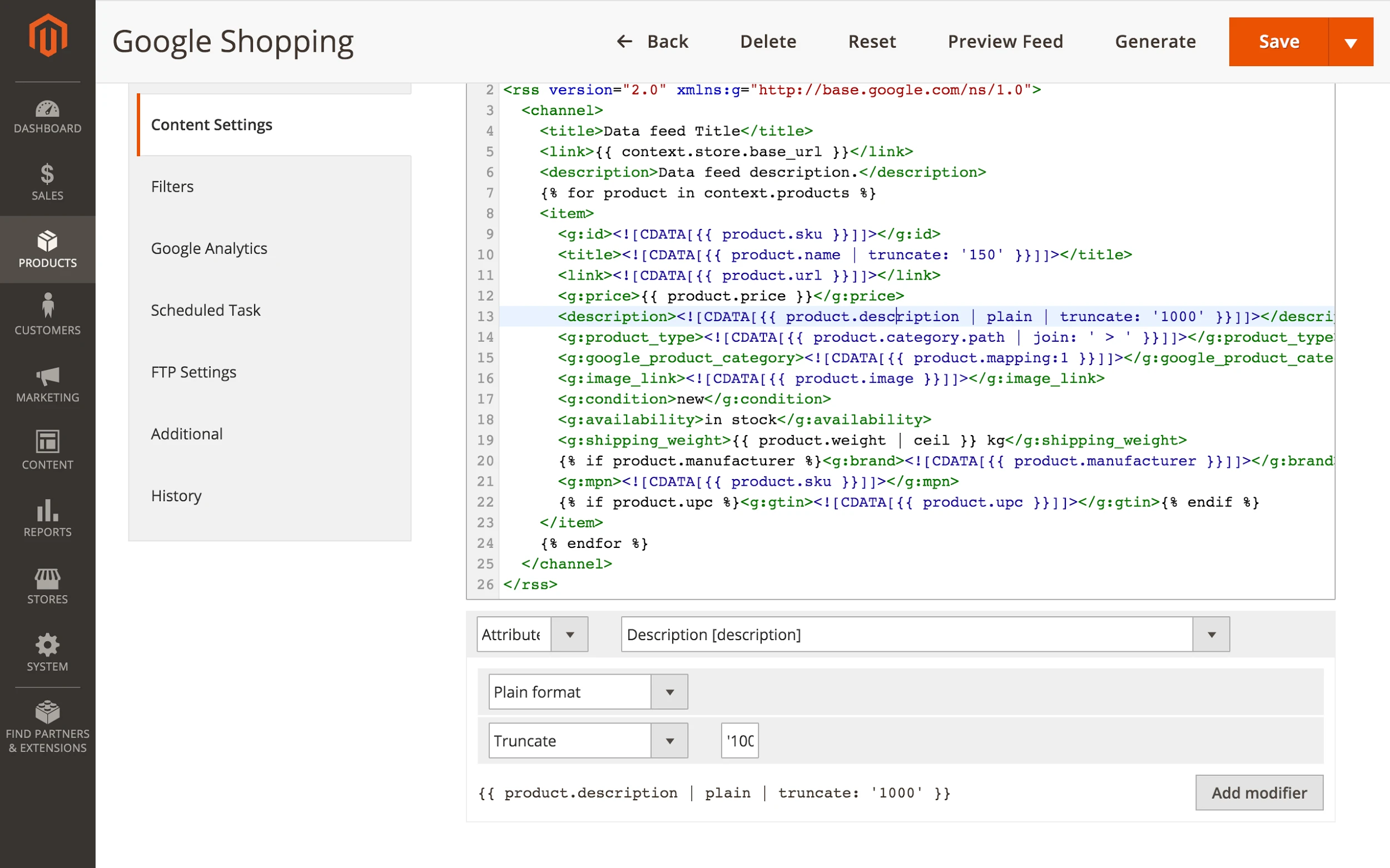This screenshot has width=1390, height=868.
Task: Click the Preview Feed button
Action: [1005, 41]
